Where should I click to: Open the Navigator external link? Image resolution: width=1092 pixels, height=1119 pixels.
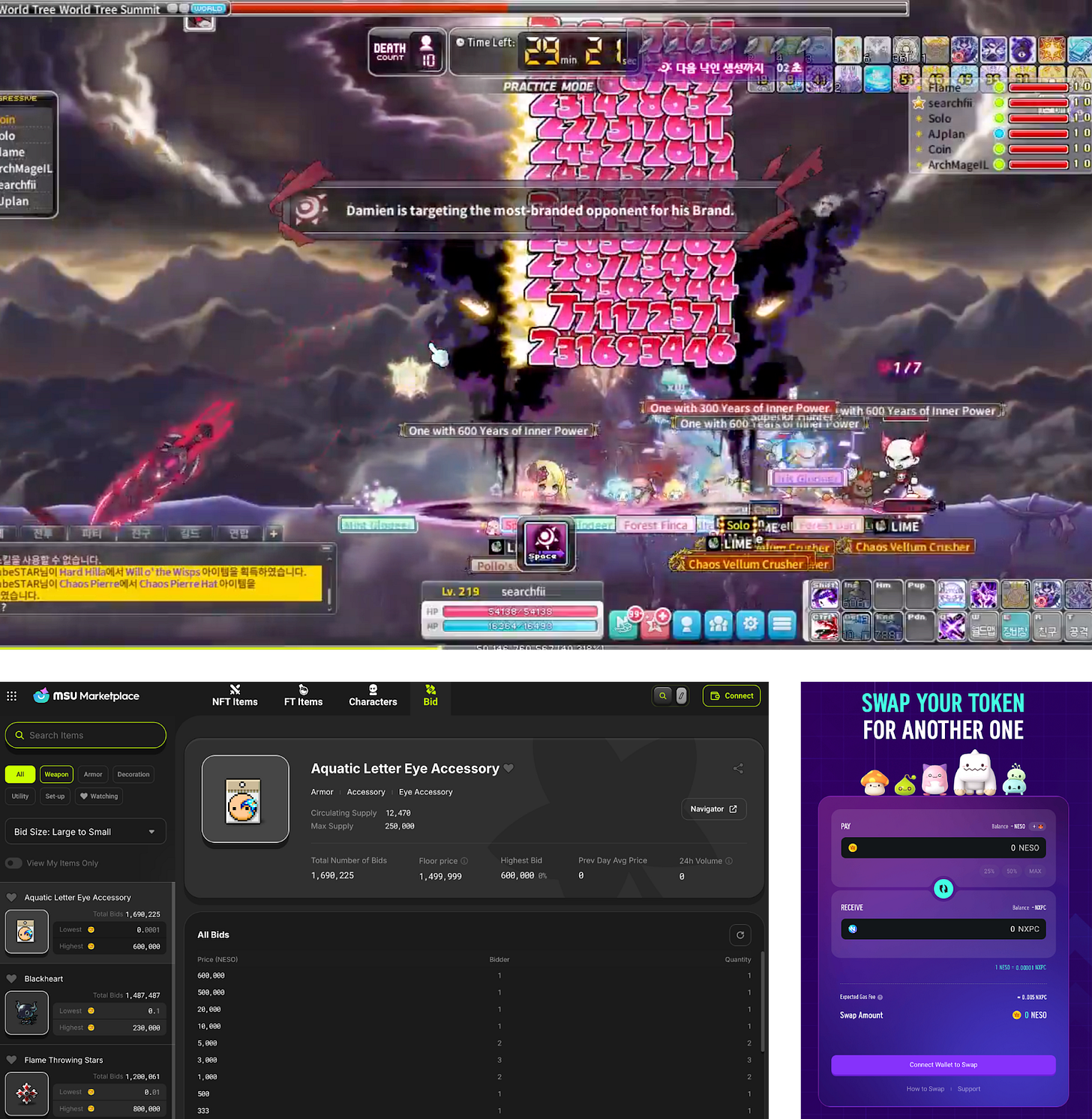(x=713, y=809)
